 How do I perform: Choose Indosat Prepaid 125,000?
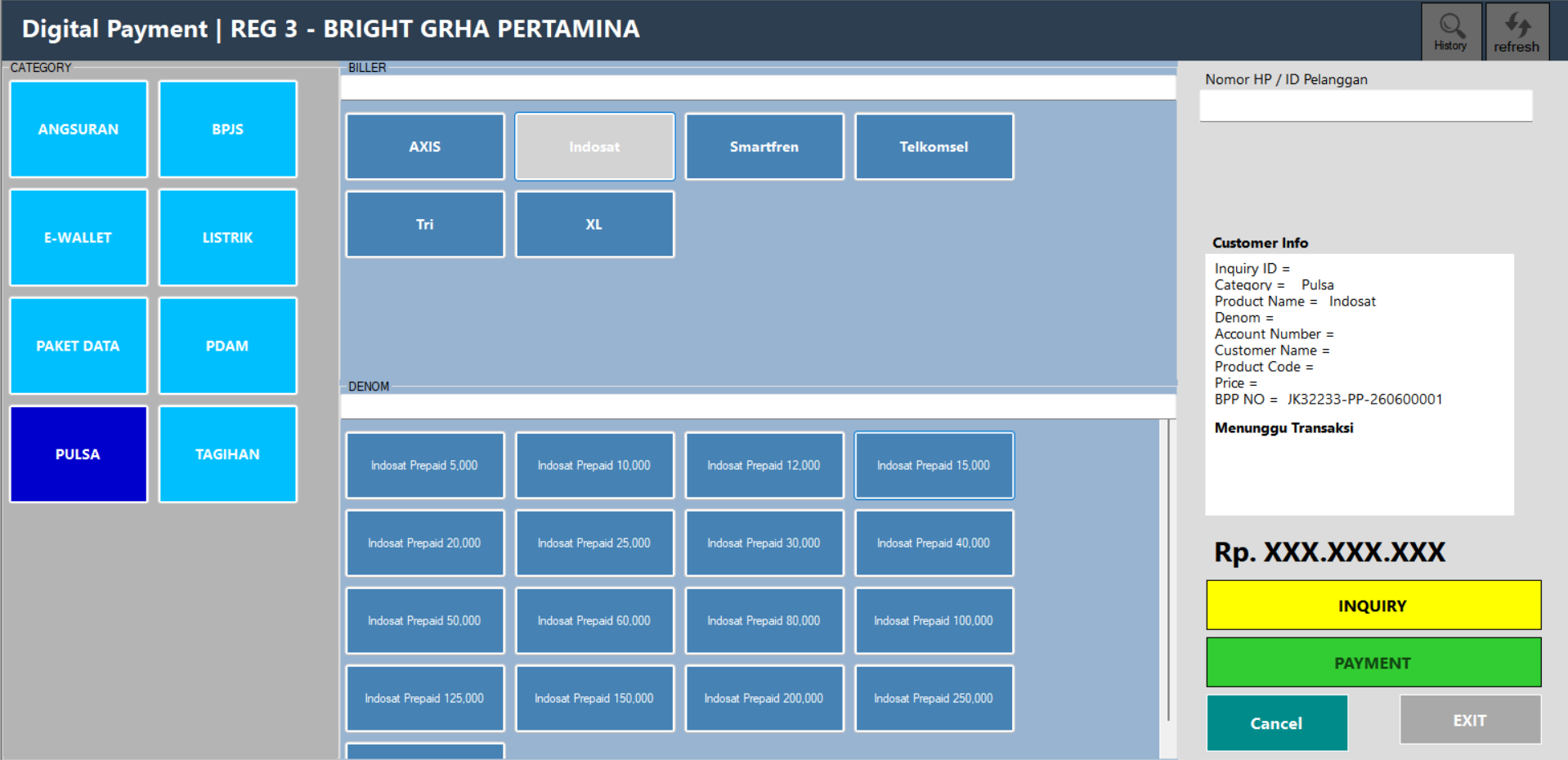click(425, 698)
